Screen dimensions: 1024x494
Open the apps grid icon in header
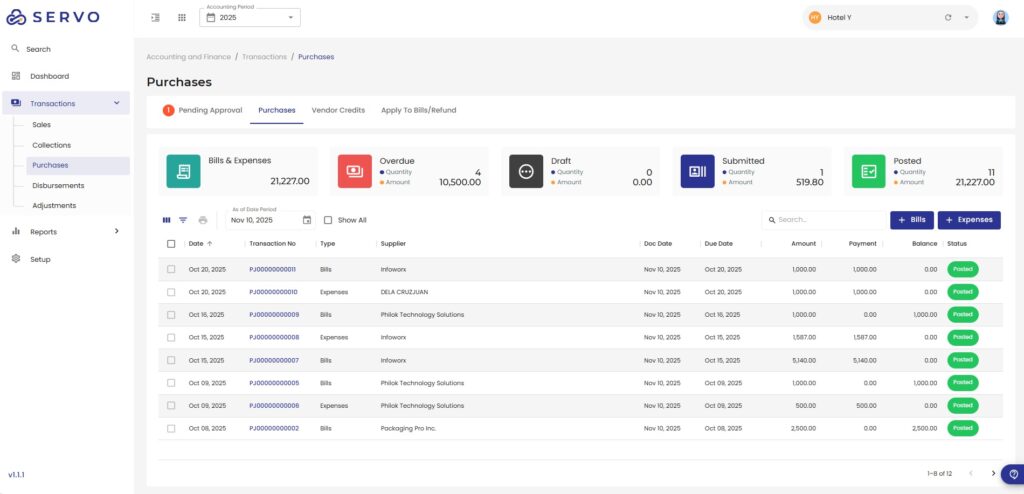(x=182, y=17)
